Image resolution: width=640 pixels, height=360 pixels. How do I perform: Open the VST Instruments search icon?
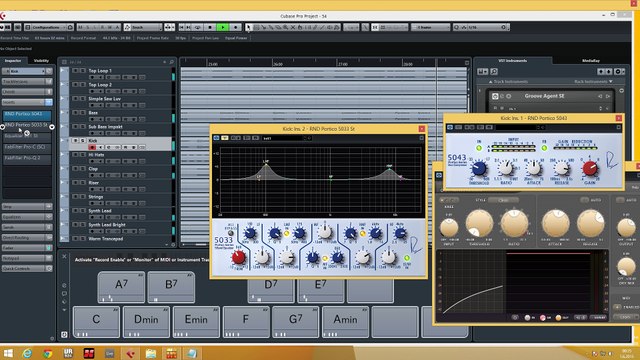coord(494,71)
